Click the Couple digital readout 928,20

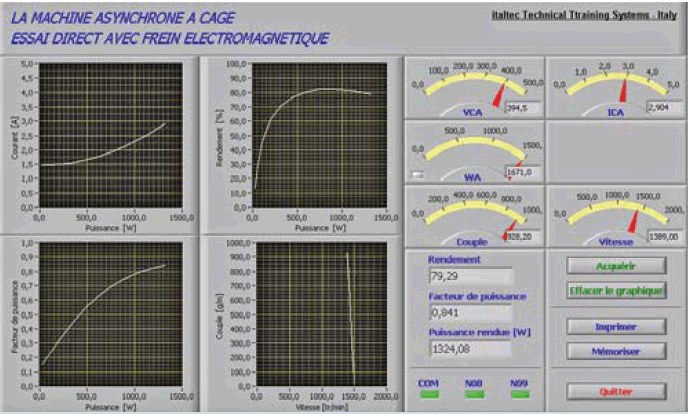[x=524, y=237]
